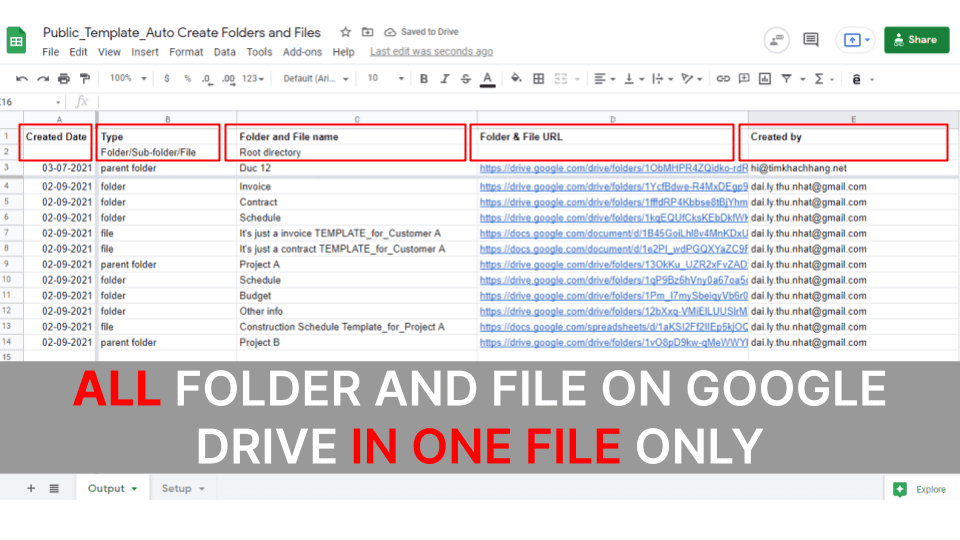Open the Borders tool
960x540 pixels.
pyautogui.click(x=539, y=79)
